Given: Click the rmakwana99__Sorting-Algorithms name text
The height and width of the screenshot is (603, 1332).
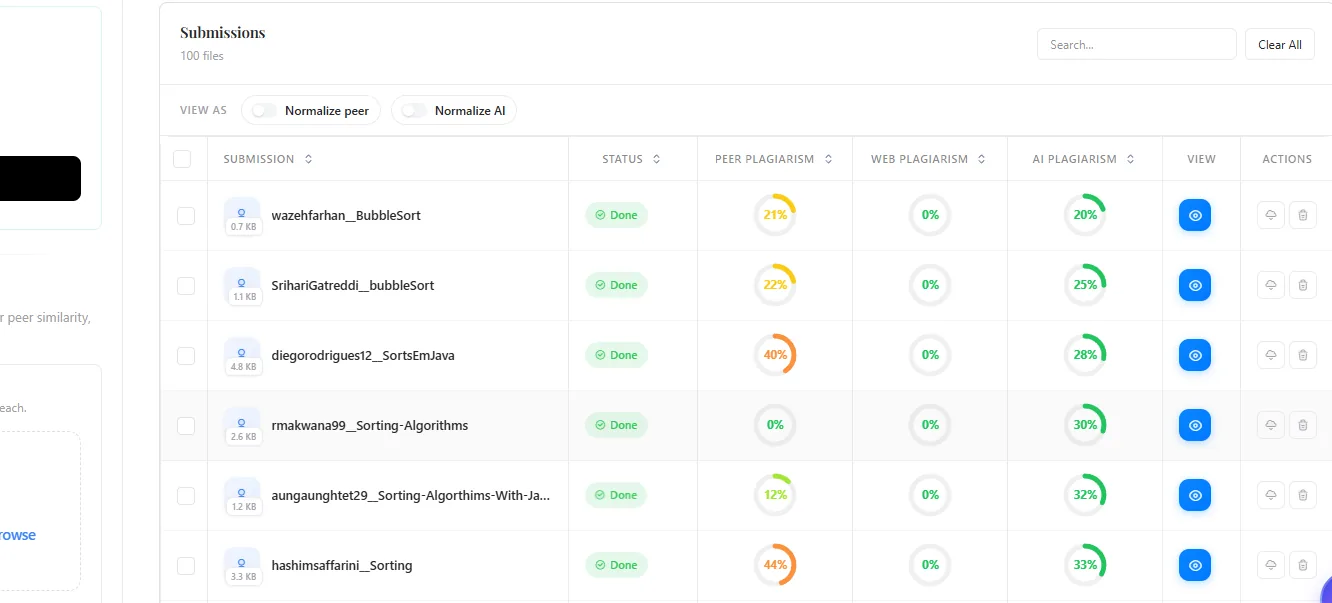Looking at the screenshot, I should pyautogui.click(x=370, y=425).
